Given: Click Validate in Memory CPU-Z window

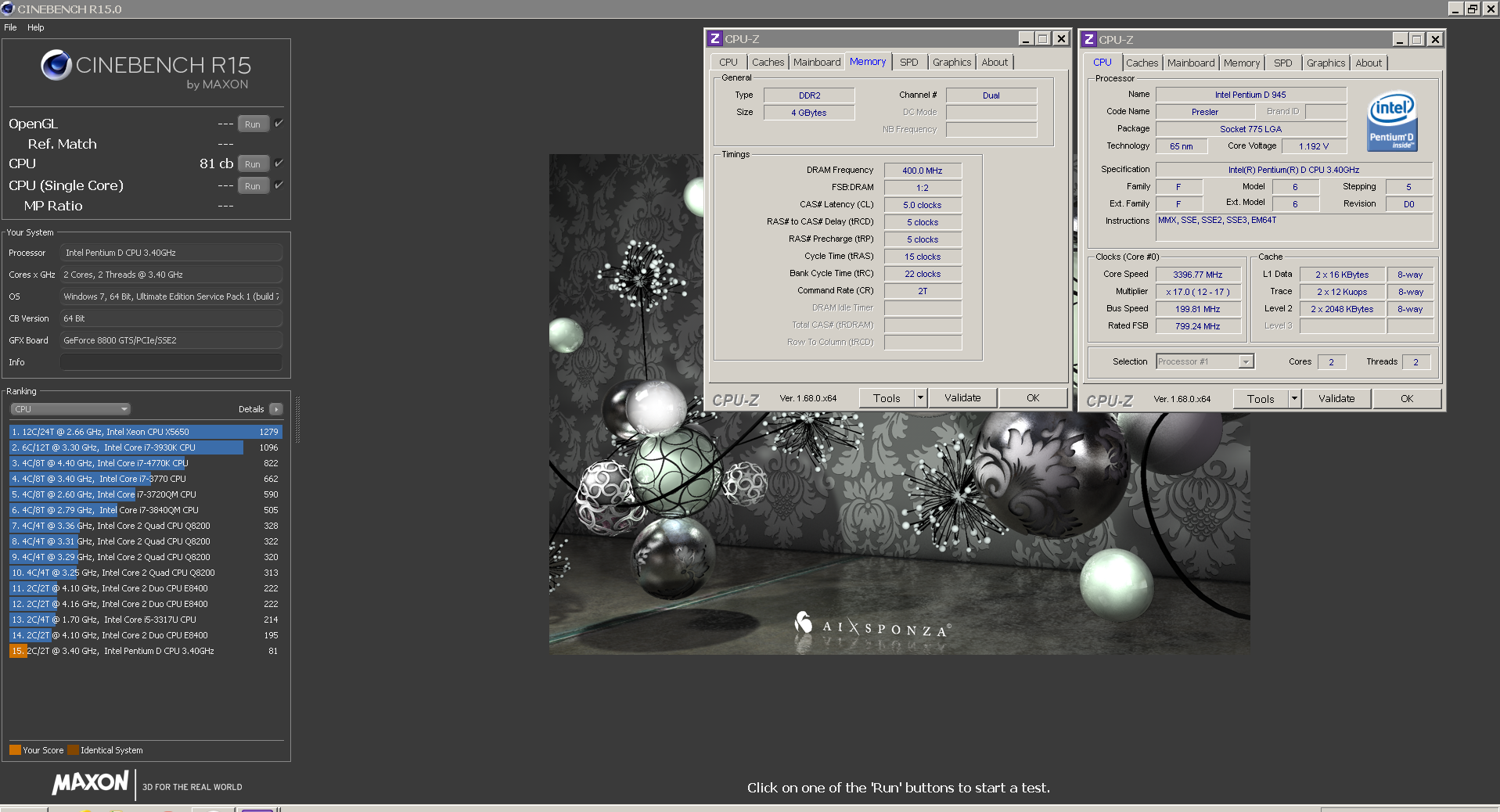Looking at the screenshot, I should pos(962,397).
